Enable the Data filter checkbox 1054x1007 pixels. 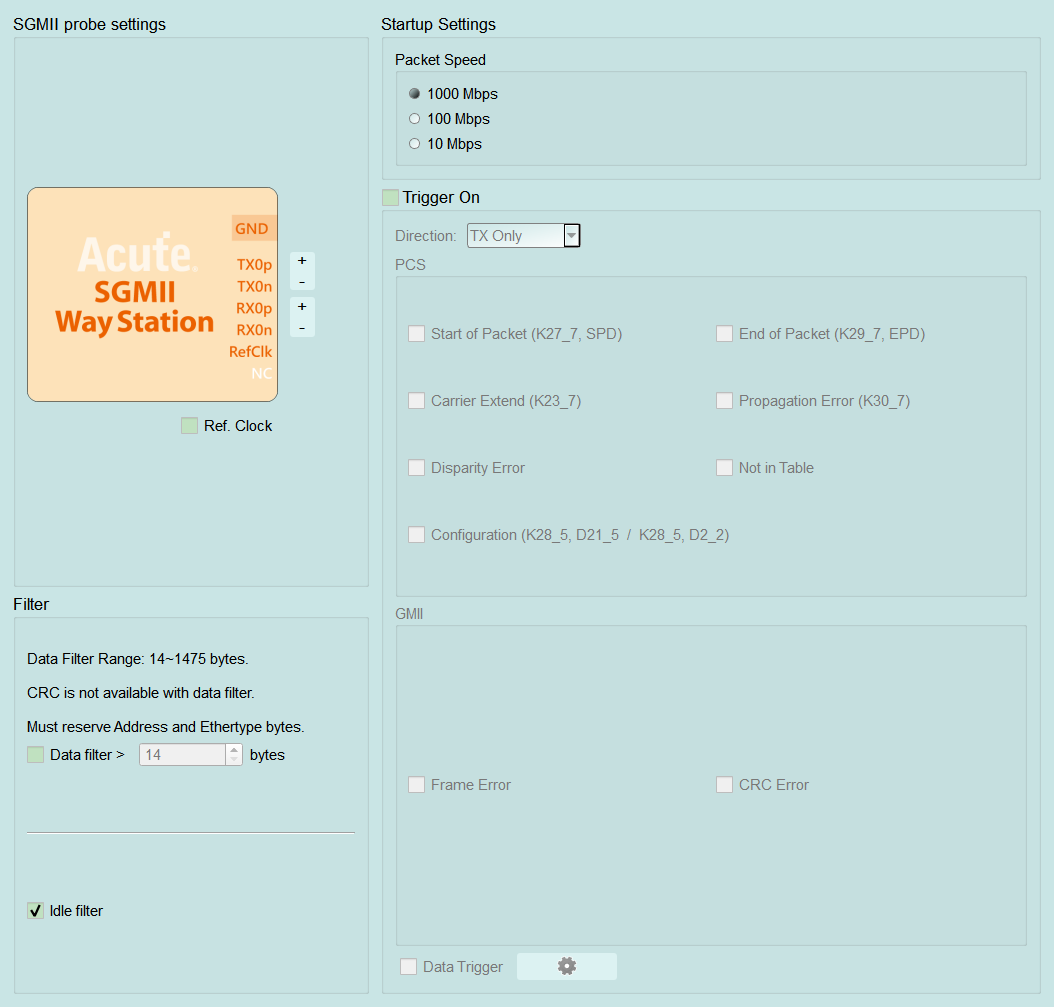click(x=36, y=755)
